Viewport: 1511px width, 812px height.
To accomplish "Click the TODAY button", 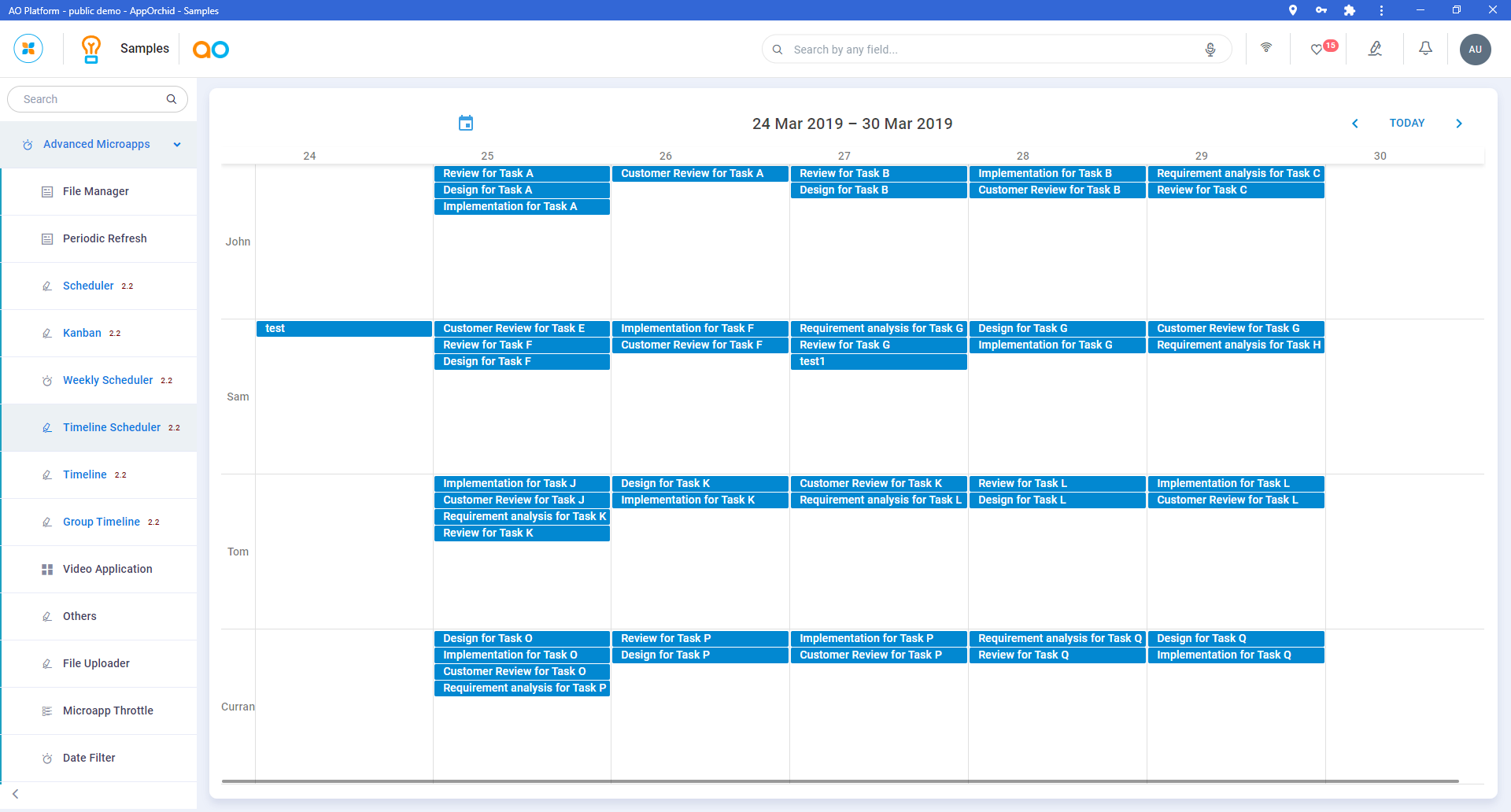I will click(1407, 124).
